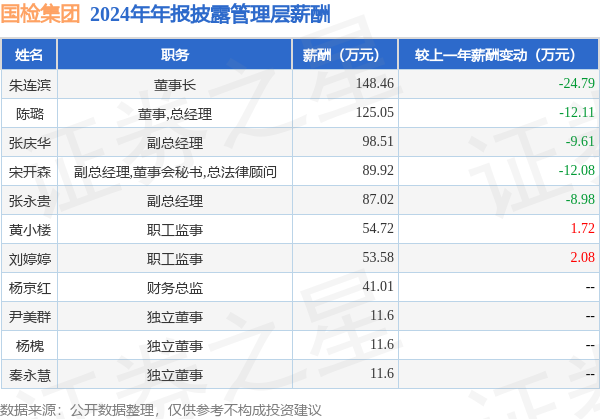Click the salary value 125.05
This screenshot has width=600, height=419.
375,112
